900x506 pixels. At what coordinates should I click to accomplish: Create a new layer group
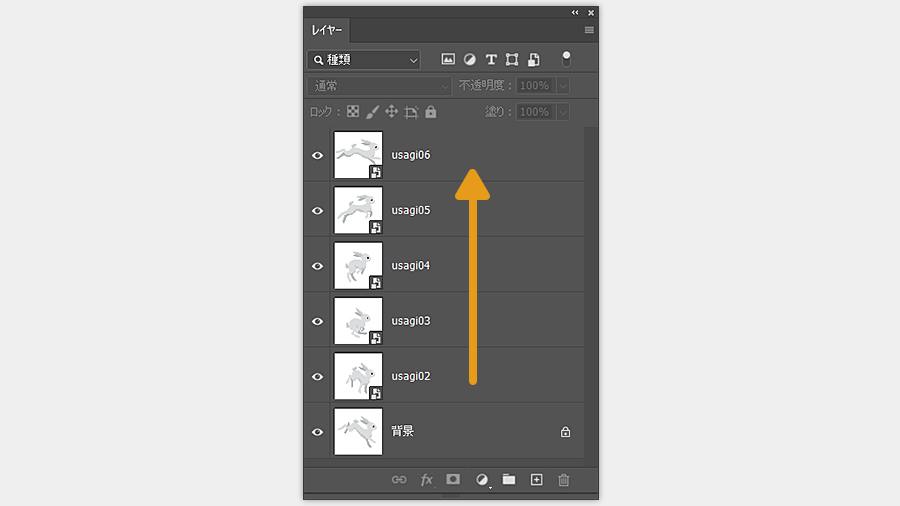[509, 479]
